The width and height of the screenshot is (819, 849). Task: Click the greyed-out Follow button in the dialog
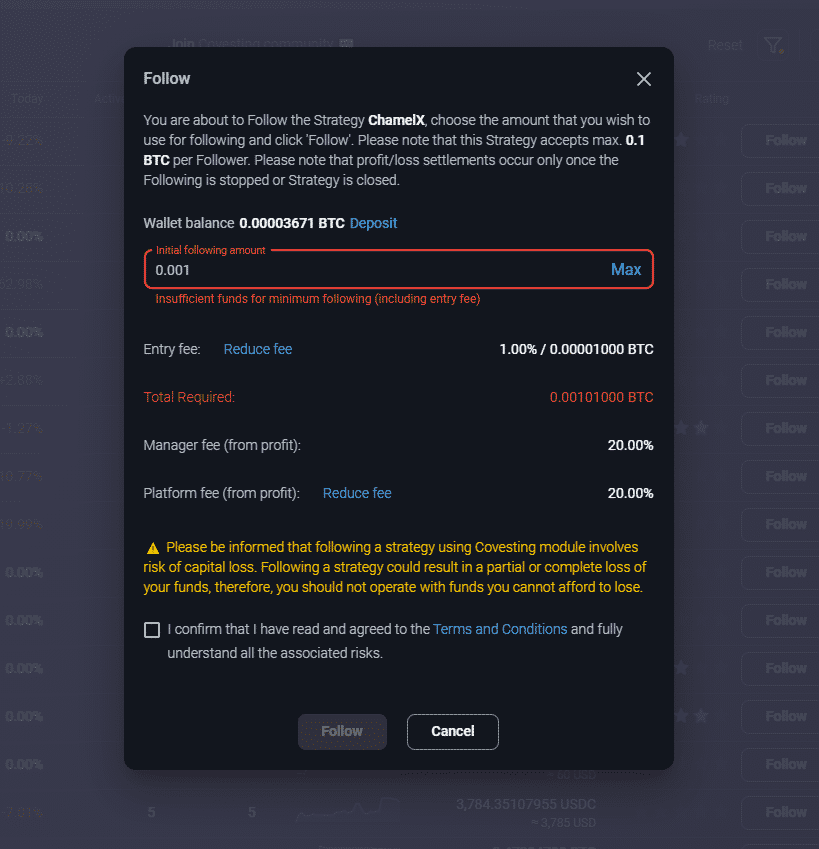pos(342,731)
